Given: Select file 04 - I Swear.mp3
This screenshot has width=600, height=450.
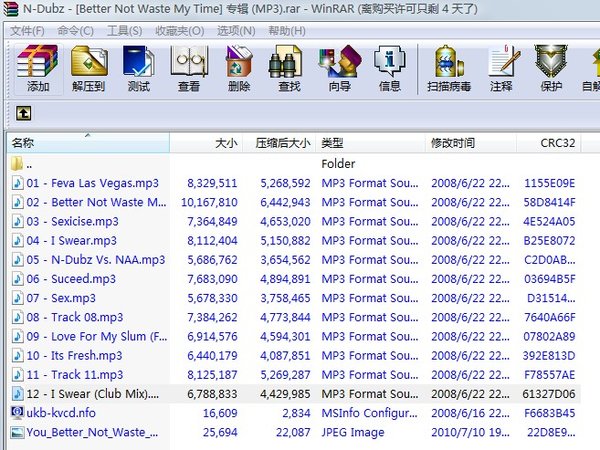Looking at the screenshot, I should [x=72, y=240].
